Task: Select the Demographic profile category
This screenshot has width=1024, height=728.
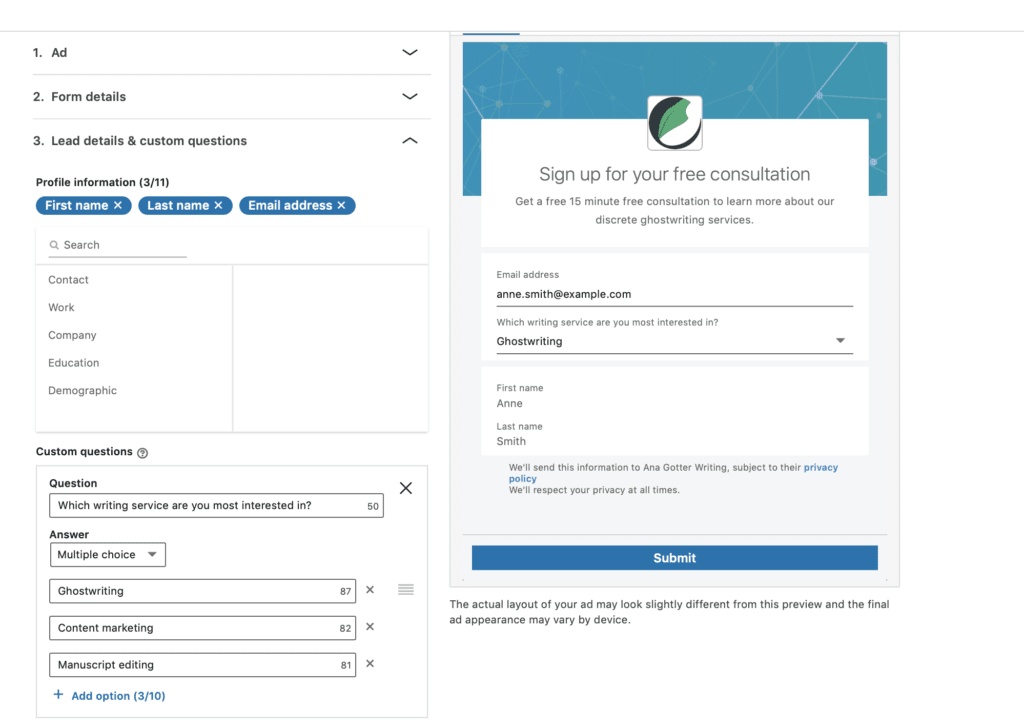Action: (83, 391)
